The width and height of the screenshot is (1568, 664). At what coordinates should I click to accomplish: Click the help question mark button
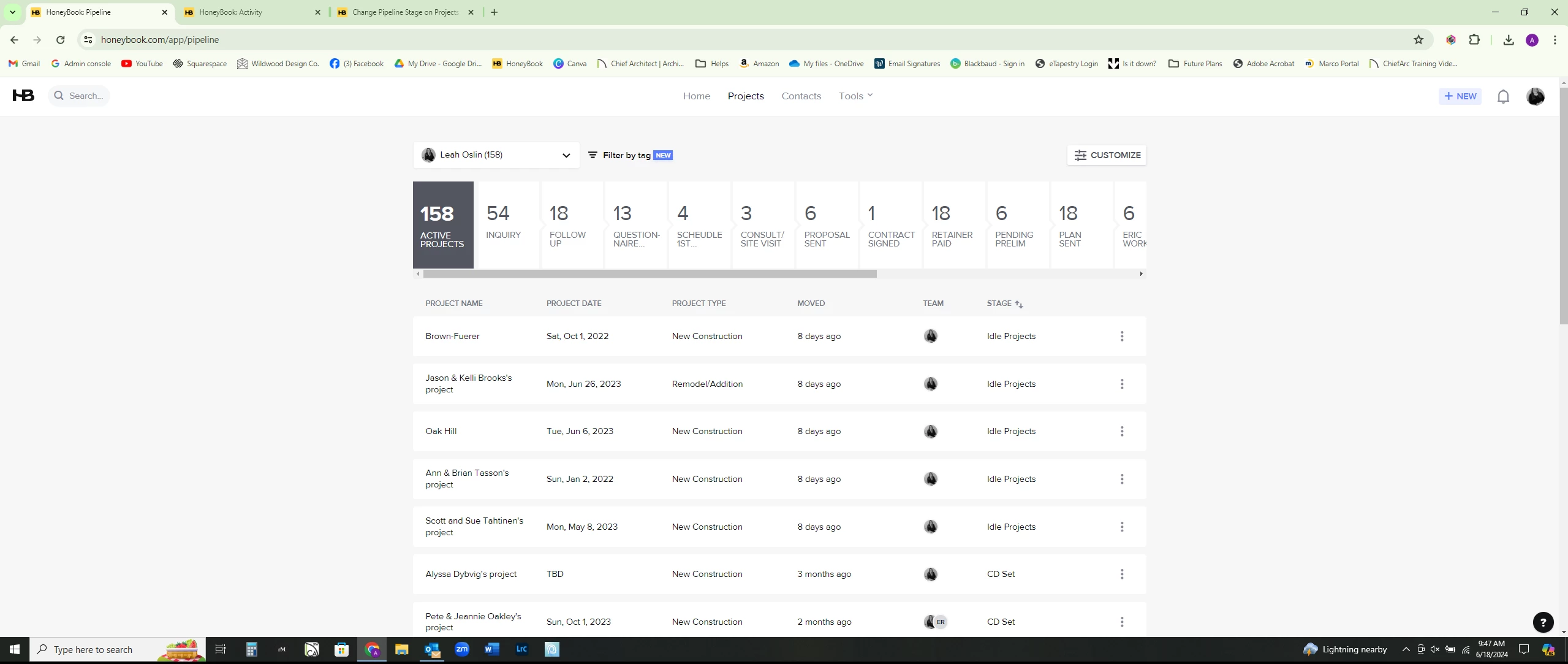point(1543,622)
